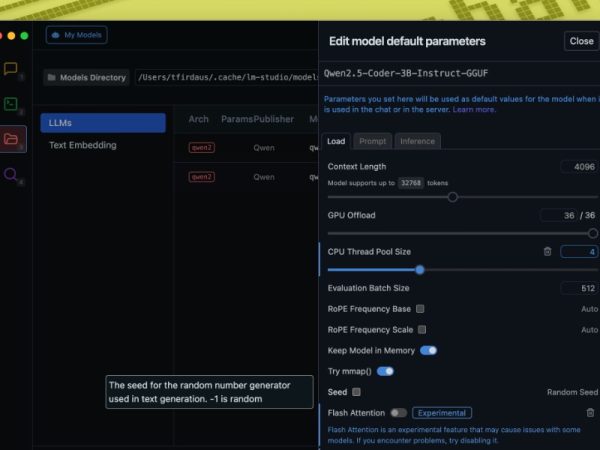Enable the RoPE Frequency Base checkbox

[420, 309]
